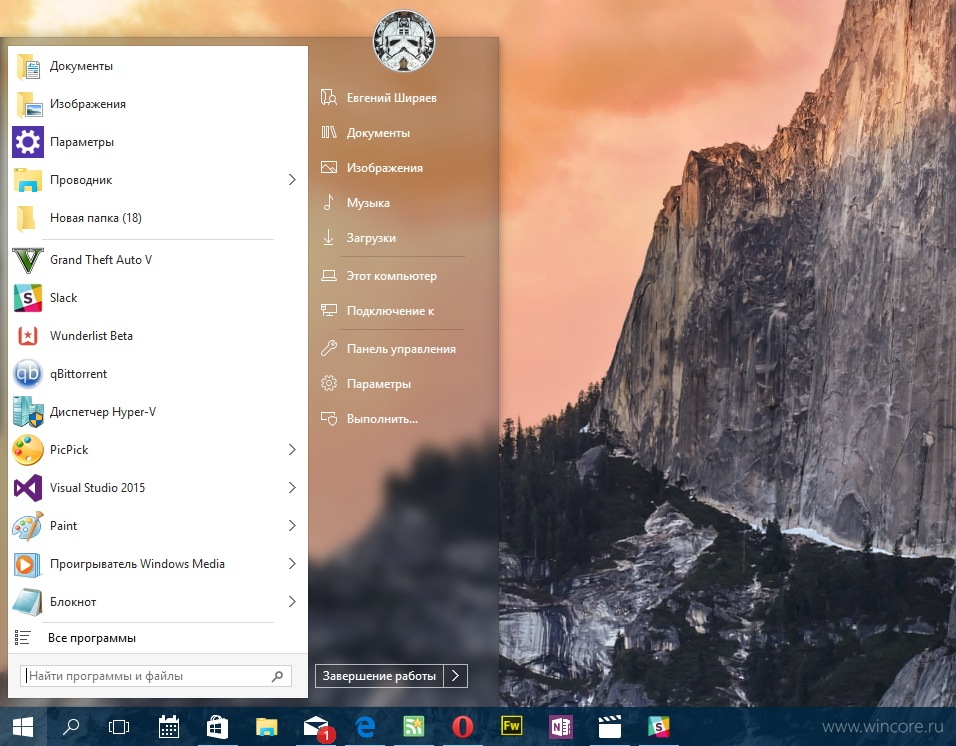The image size is (956, 746).
Task: Open Диспетчер Hyper-V
Action: pos(158,412)
